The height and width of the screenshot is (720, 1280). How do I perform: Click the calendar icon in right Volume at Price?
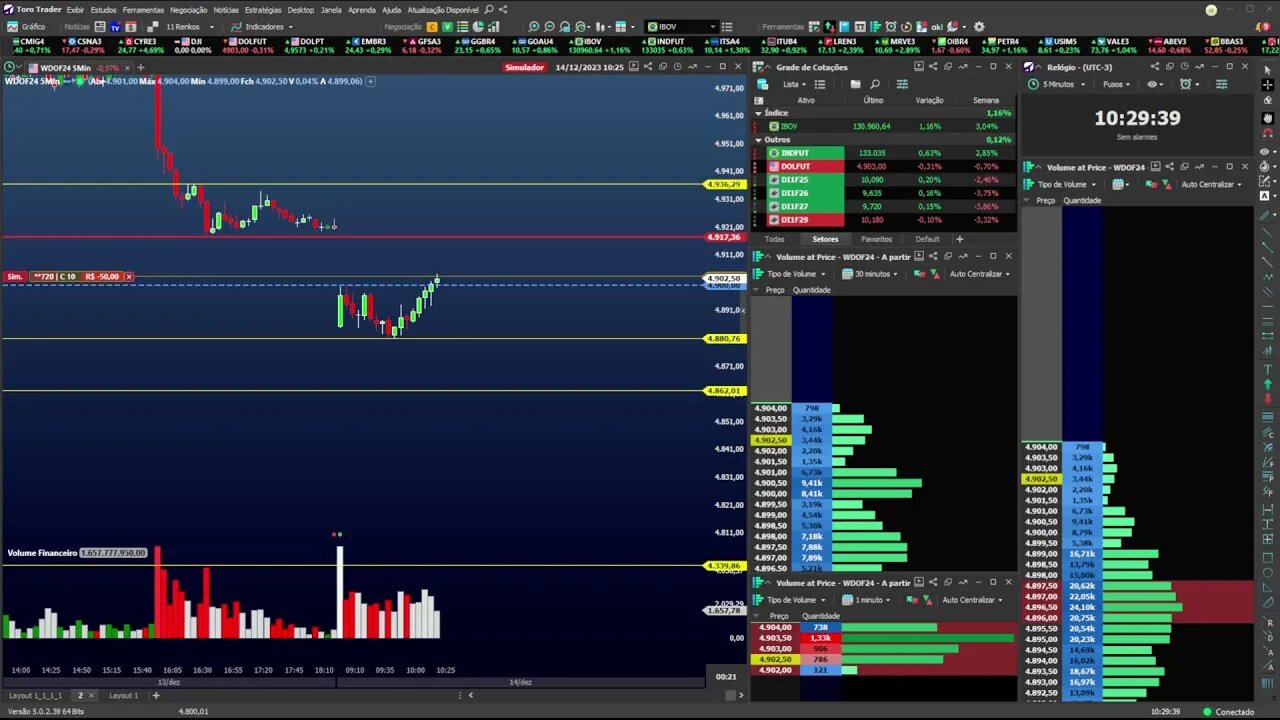pyautogui.click(x=1119, y=184)
